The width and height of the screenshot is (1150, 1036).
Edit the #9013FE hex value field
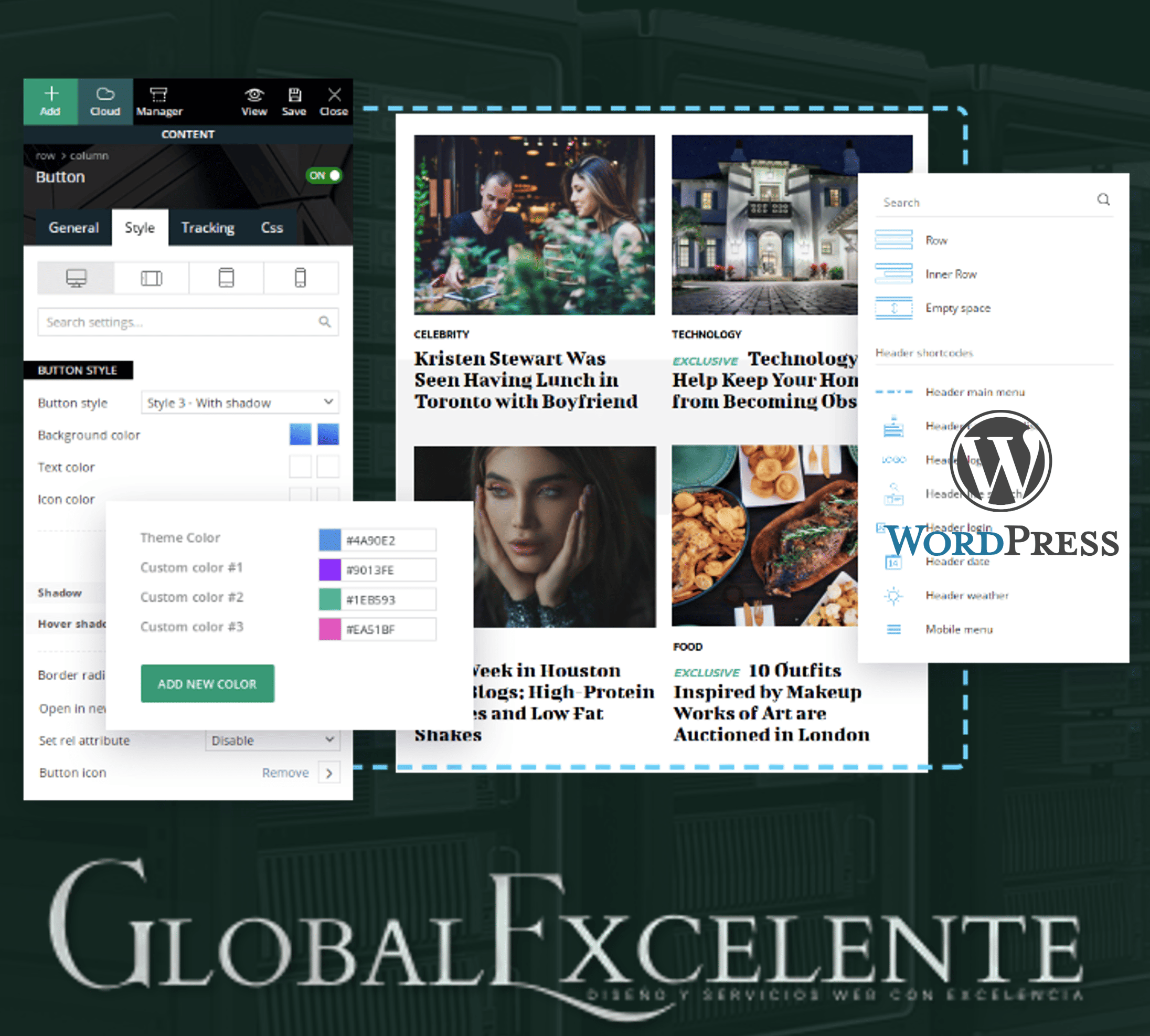389,570
